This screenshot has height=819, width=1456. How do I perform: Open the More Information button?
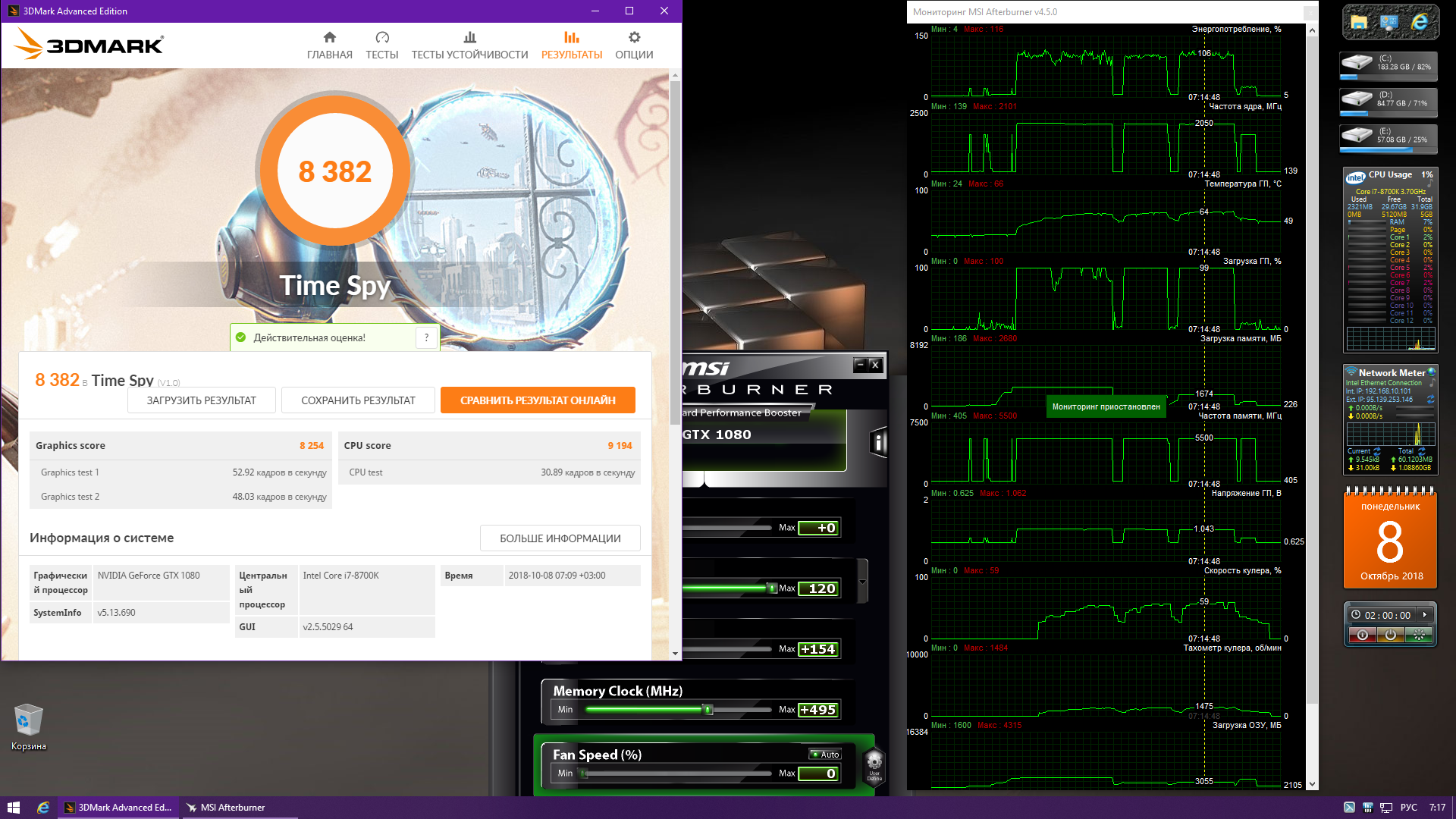[x=560, y=538]
